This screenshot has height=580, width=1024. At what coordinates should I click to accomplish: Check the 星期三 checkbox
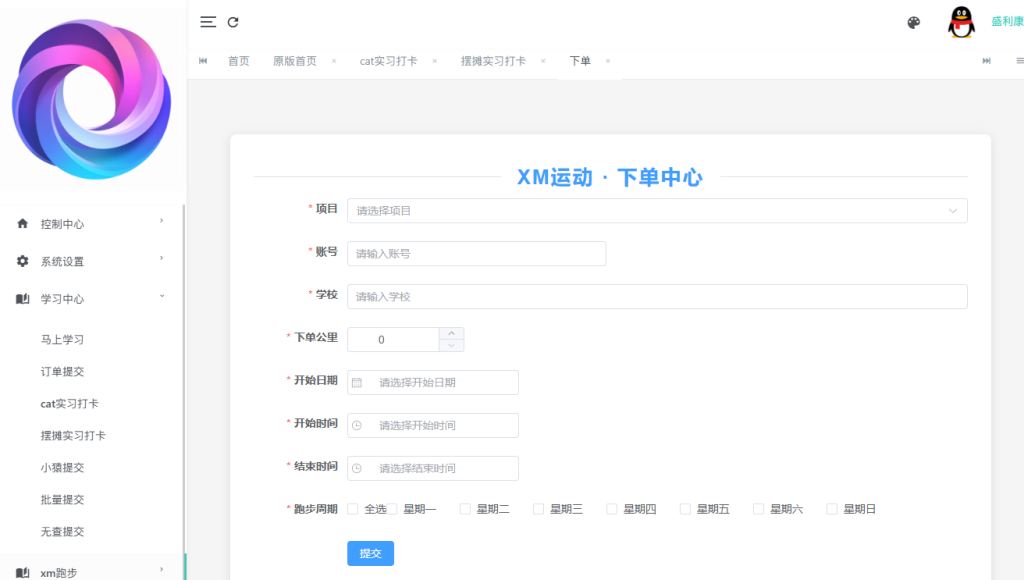point(537,508)
